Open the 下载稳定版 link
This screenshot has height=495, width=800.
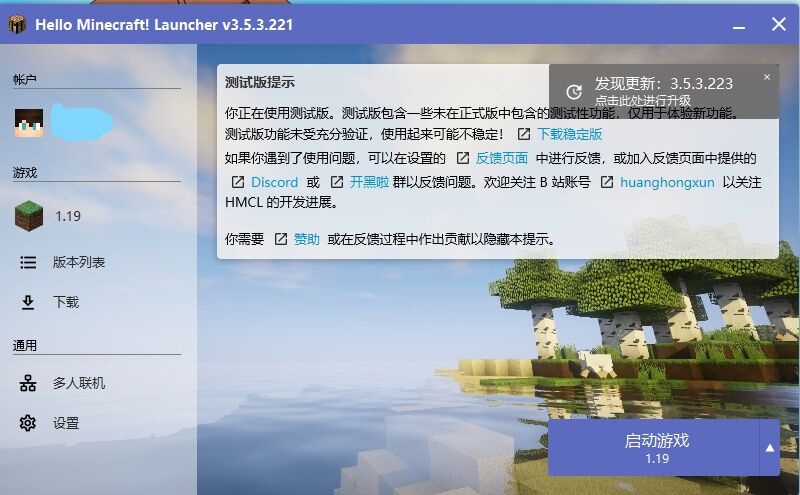(x=570, y=134)
